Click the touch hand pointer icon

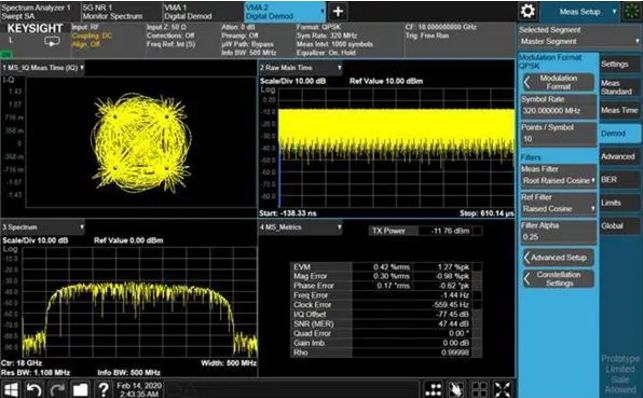456,389
